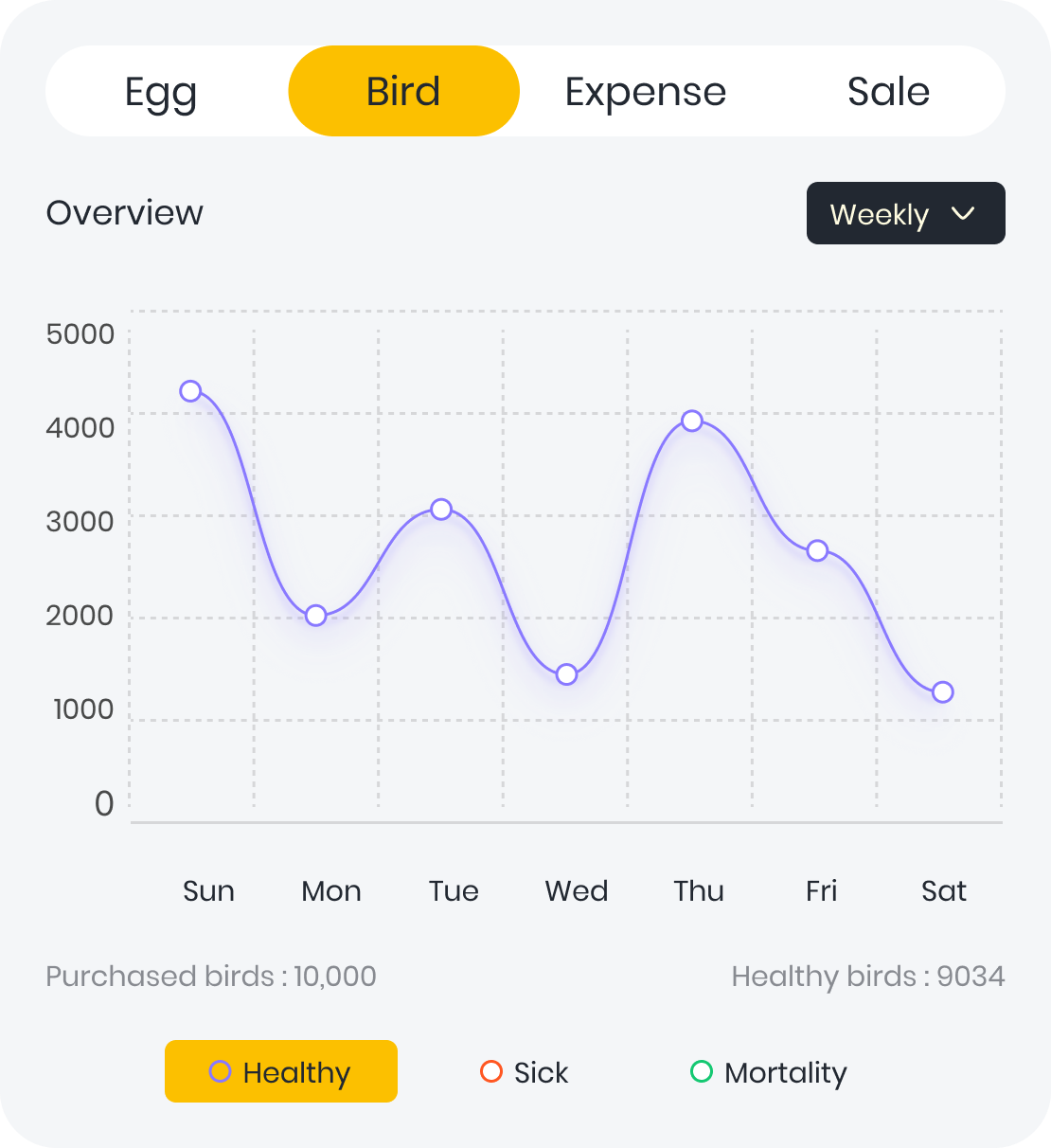The width and height of the screenshot is (1051, 1148).
Task: Click the chevron arrow beside Weekly
Action: [x=963, y=213]
